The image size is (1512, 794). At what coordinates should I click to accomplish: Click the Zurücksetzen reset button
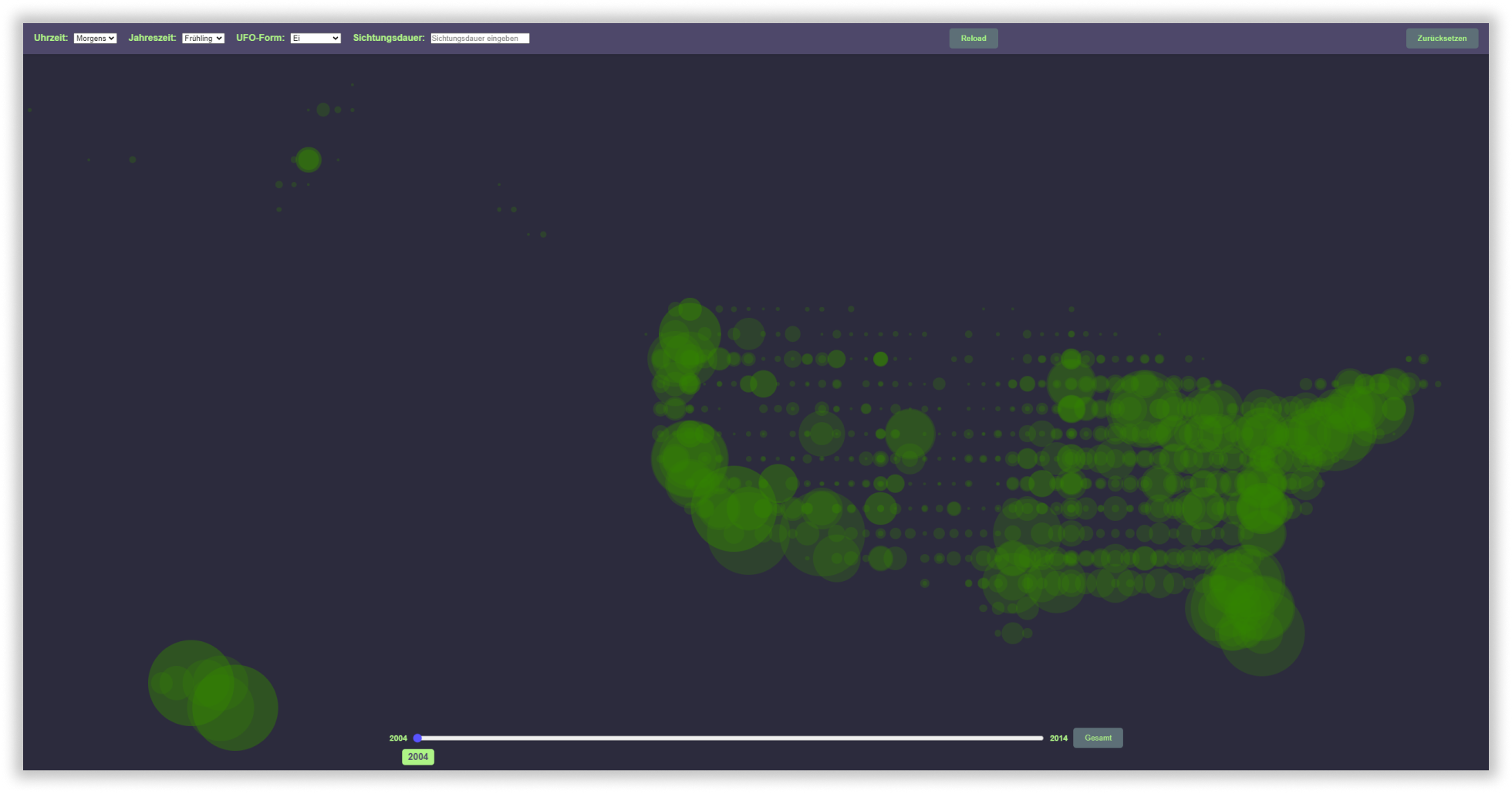pos(1441,39)
